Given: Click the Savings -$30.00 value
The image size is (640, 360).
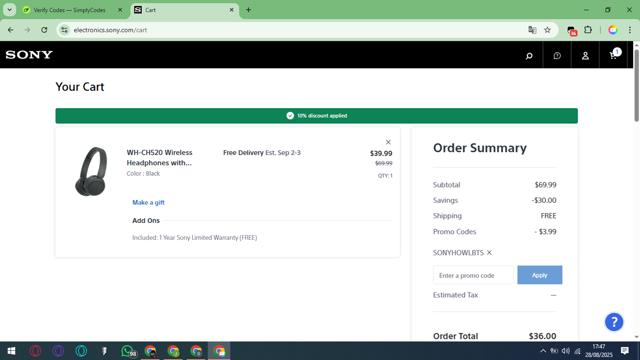Looking at the screenshot, I should point(544,200).
